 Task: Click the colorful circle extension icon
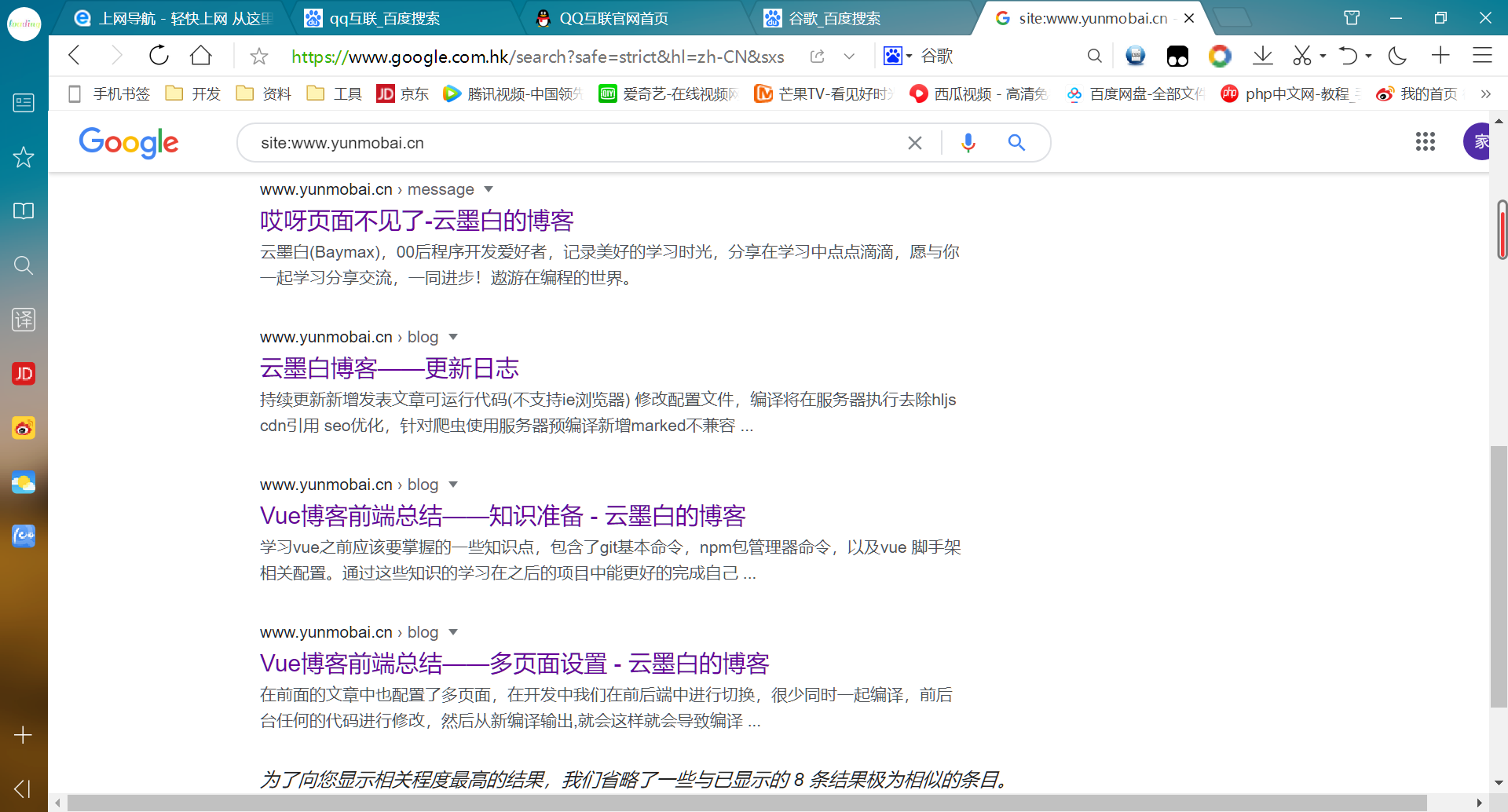click(1220, 56)
